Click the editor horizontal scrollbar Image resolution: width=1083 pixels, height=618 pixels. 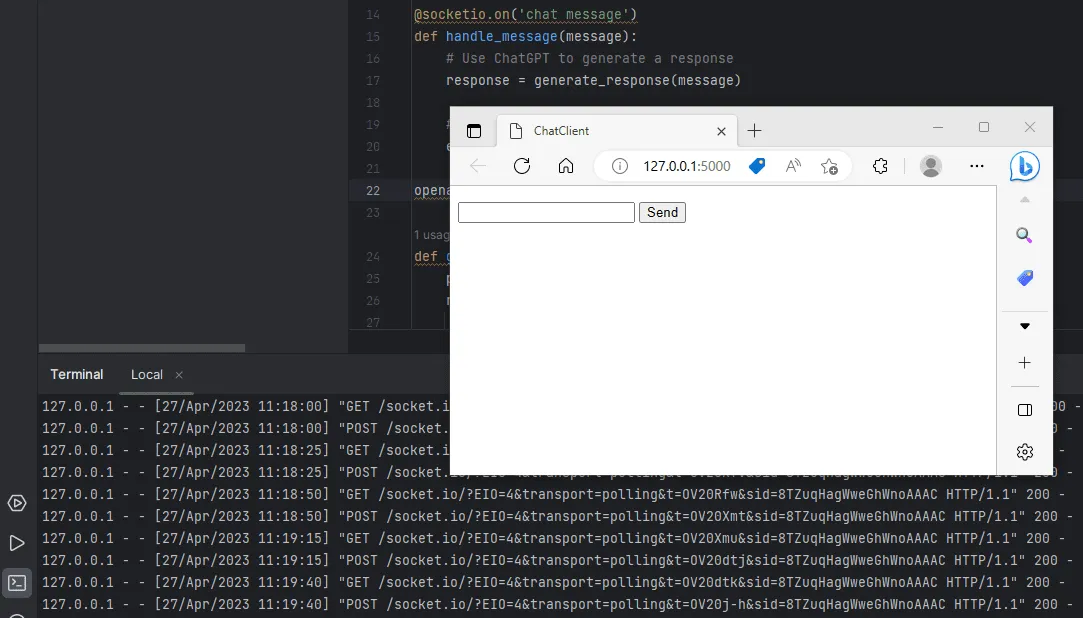coord(141,348)
